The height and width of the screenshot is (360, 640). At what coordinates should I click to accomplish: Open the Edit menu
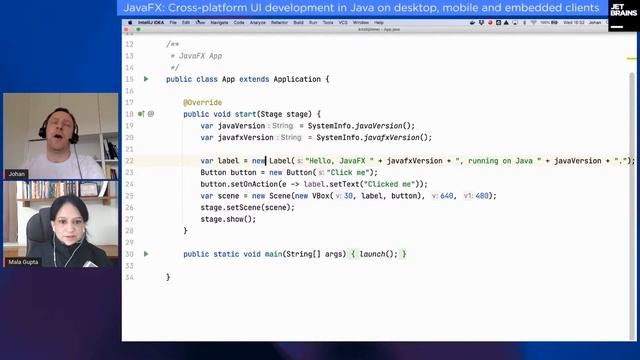pos(186,23)
